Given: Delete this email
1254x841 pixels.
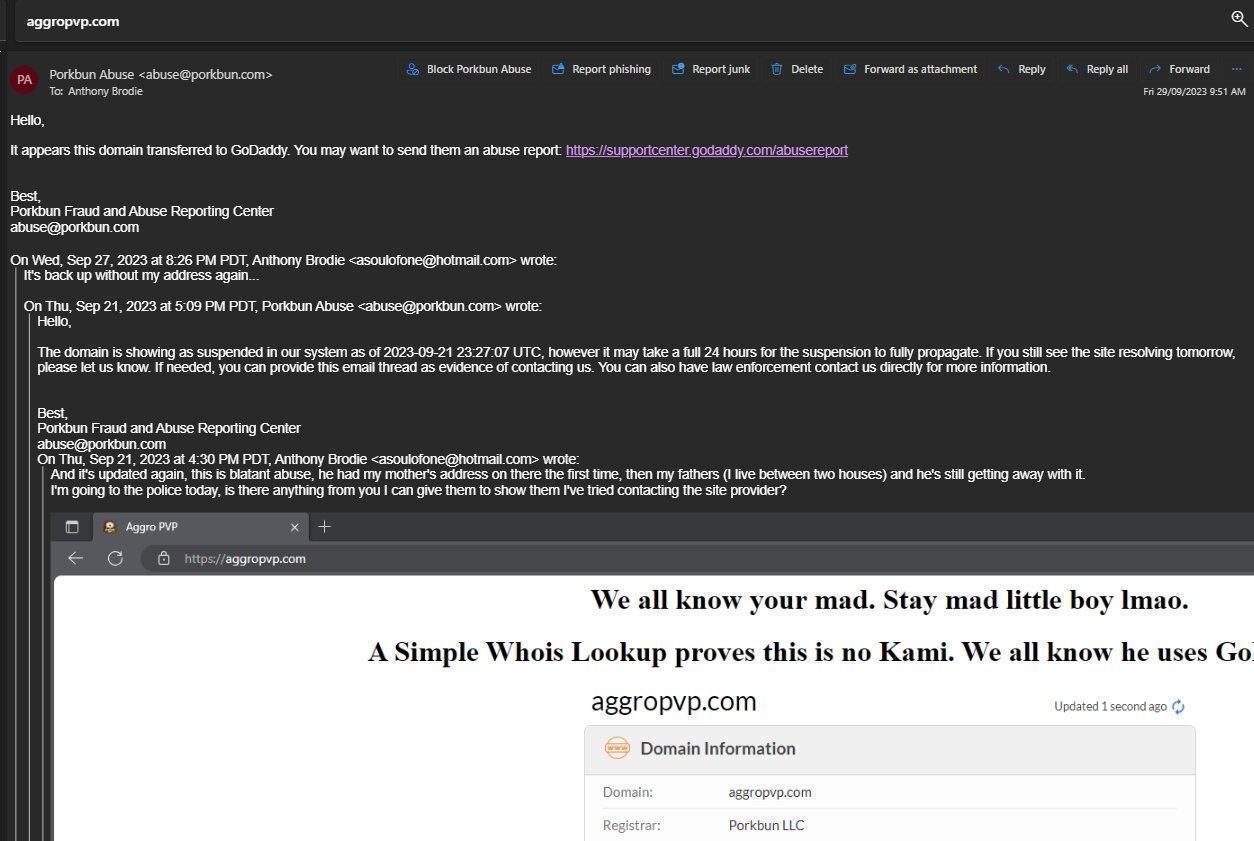Looking at the screenshot, I should (797, 69).
